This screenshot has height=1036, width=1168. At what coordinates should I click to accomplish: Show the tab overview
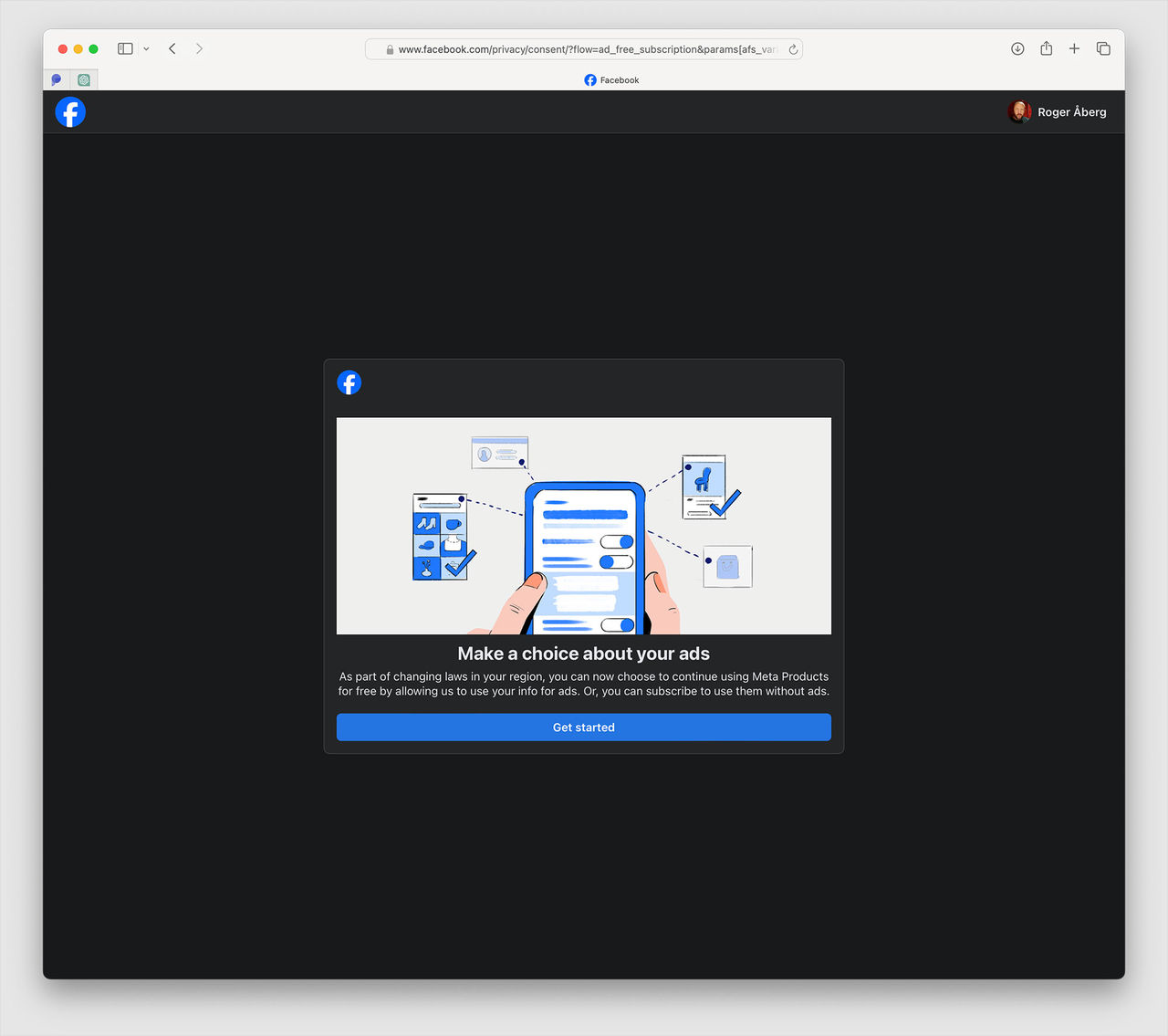[1103, 48]
